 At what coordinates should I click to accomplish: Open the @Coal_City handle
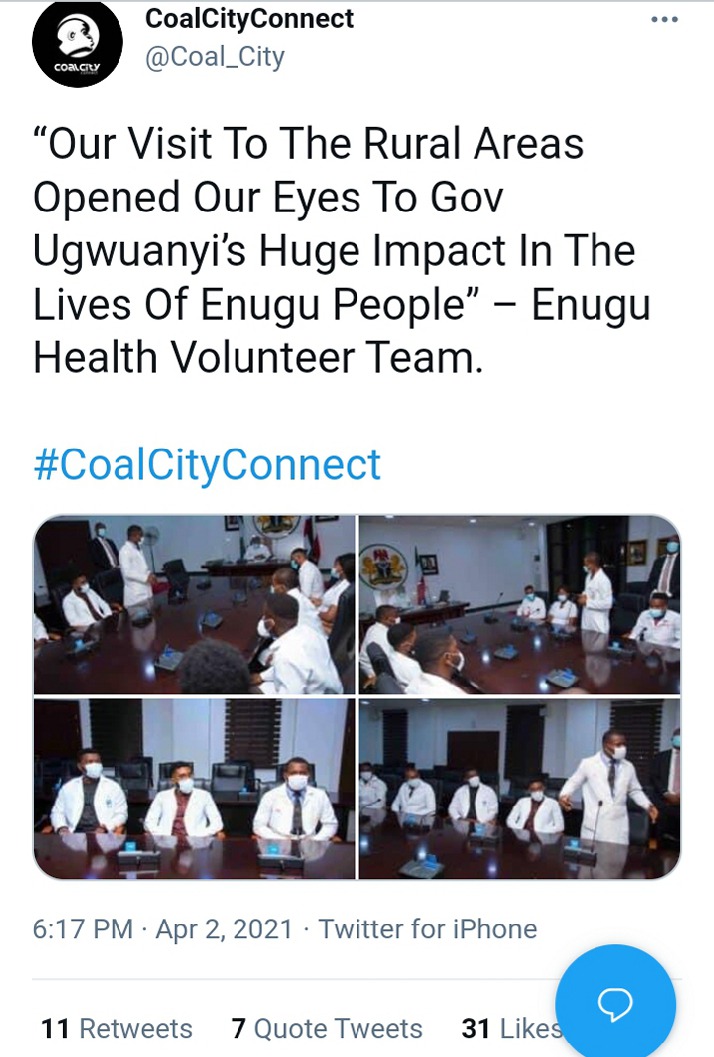point(215,57)
